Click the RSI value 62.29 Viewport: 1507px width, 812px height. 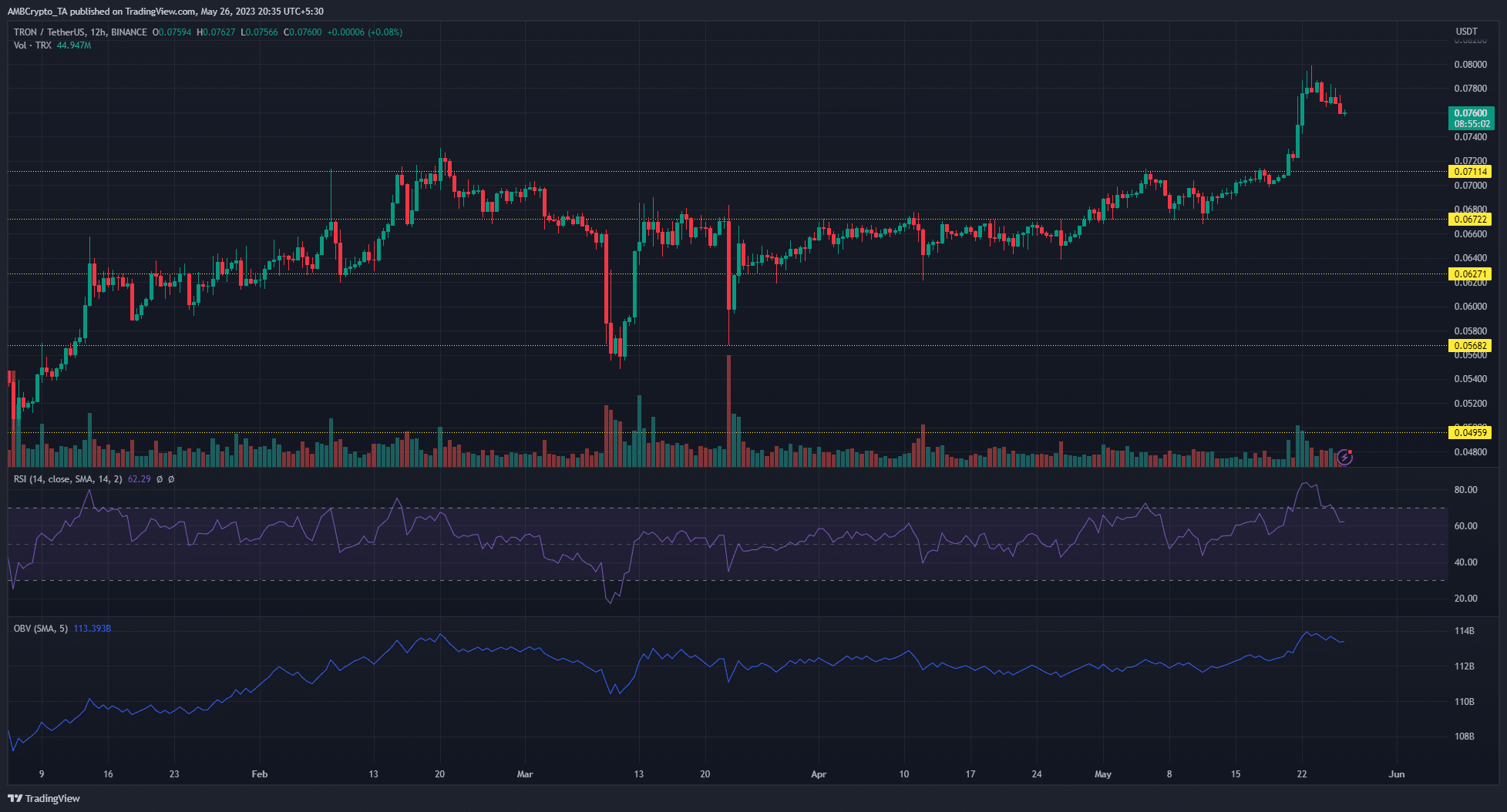(x=139, y=479)
